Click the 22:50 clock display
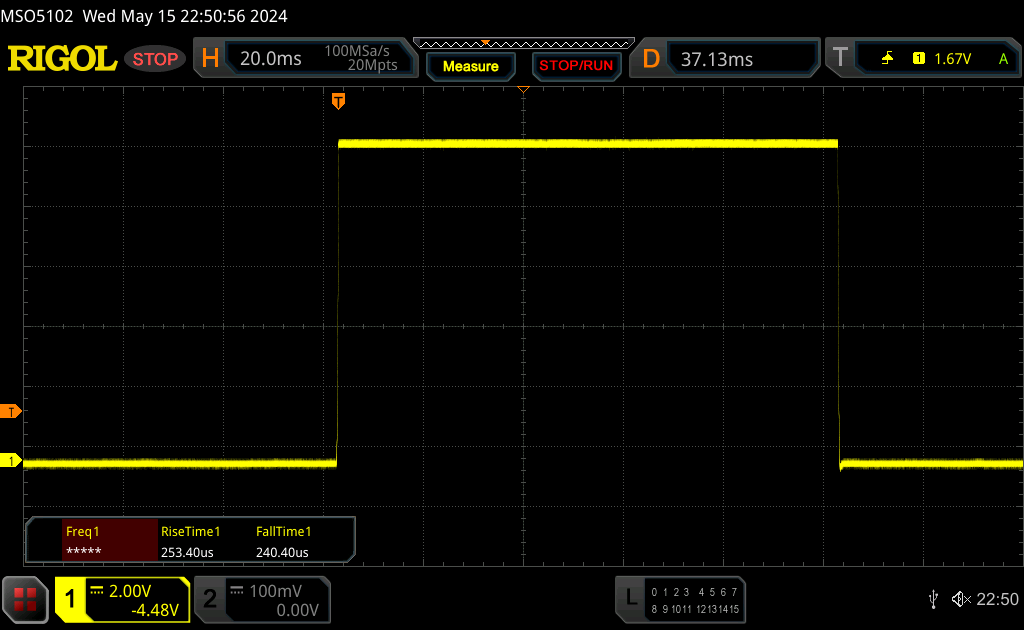 [x=997, y=599]
